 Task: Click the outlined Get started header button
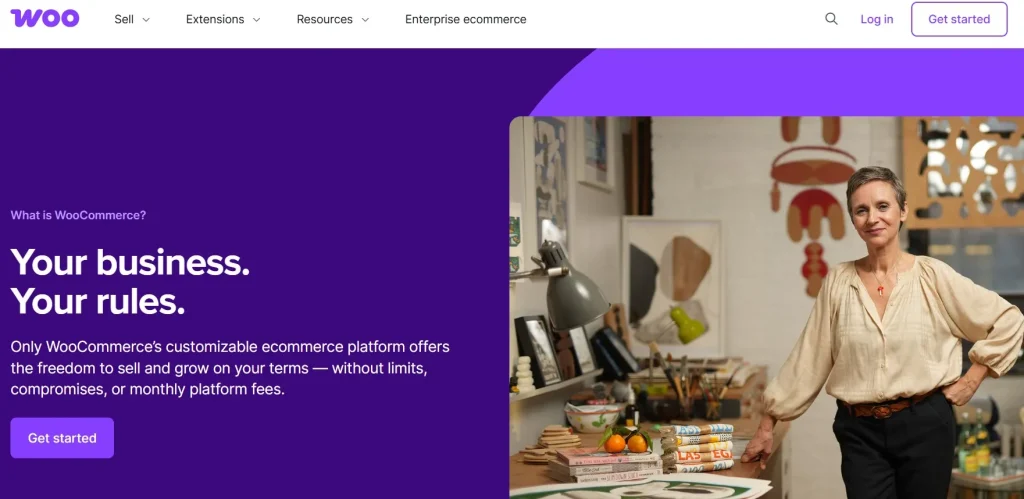pos(959,19)
